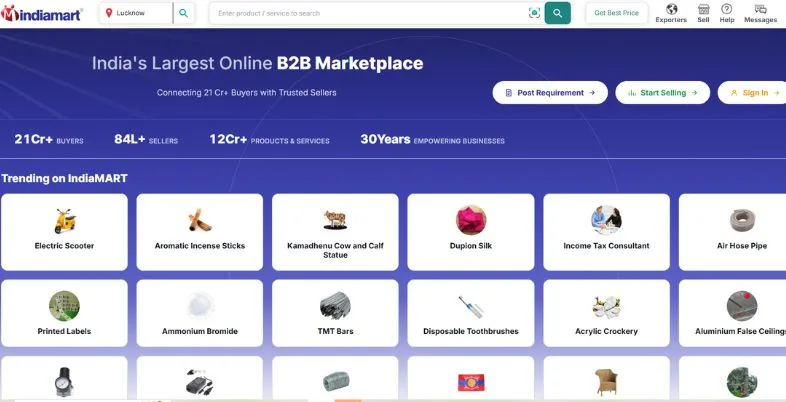Click the 21Cr+ Buyers statistic
786x402 pixels.
(49, 140)
